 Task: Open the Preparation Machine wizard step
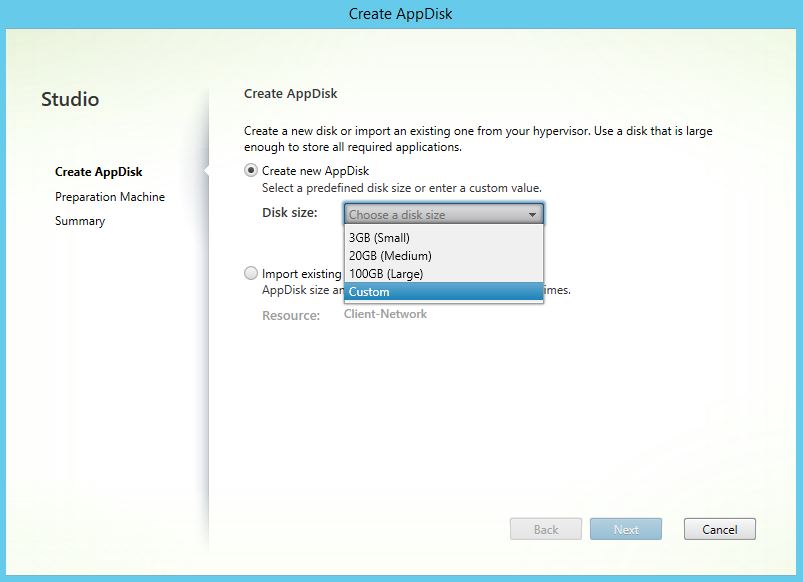click(x=110, y=197)
